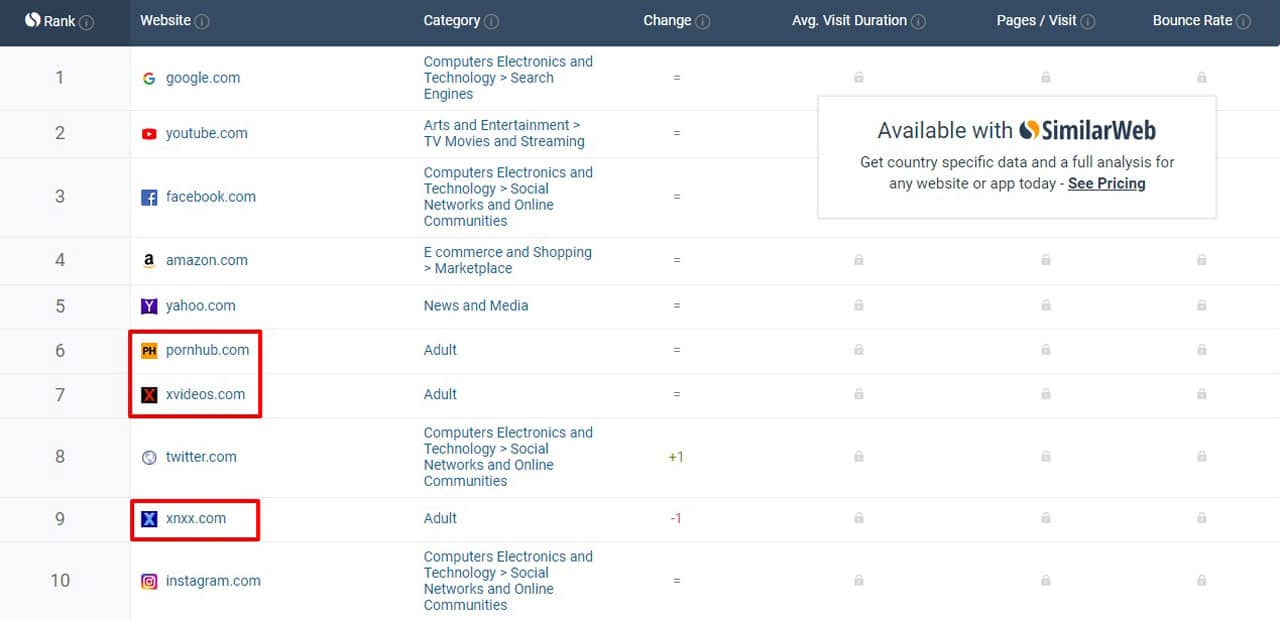Click the info icon beside Website header
This screenshot has width=1280, height=620.
(203, 21)
